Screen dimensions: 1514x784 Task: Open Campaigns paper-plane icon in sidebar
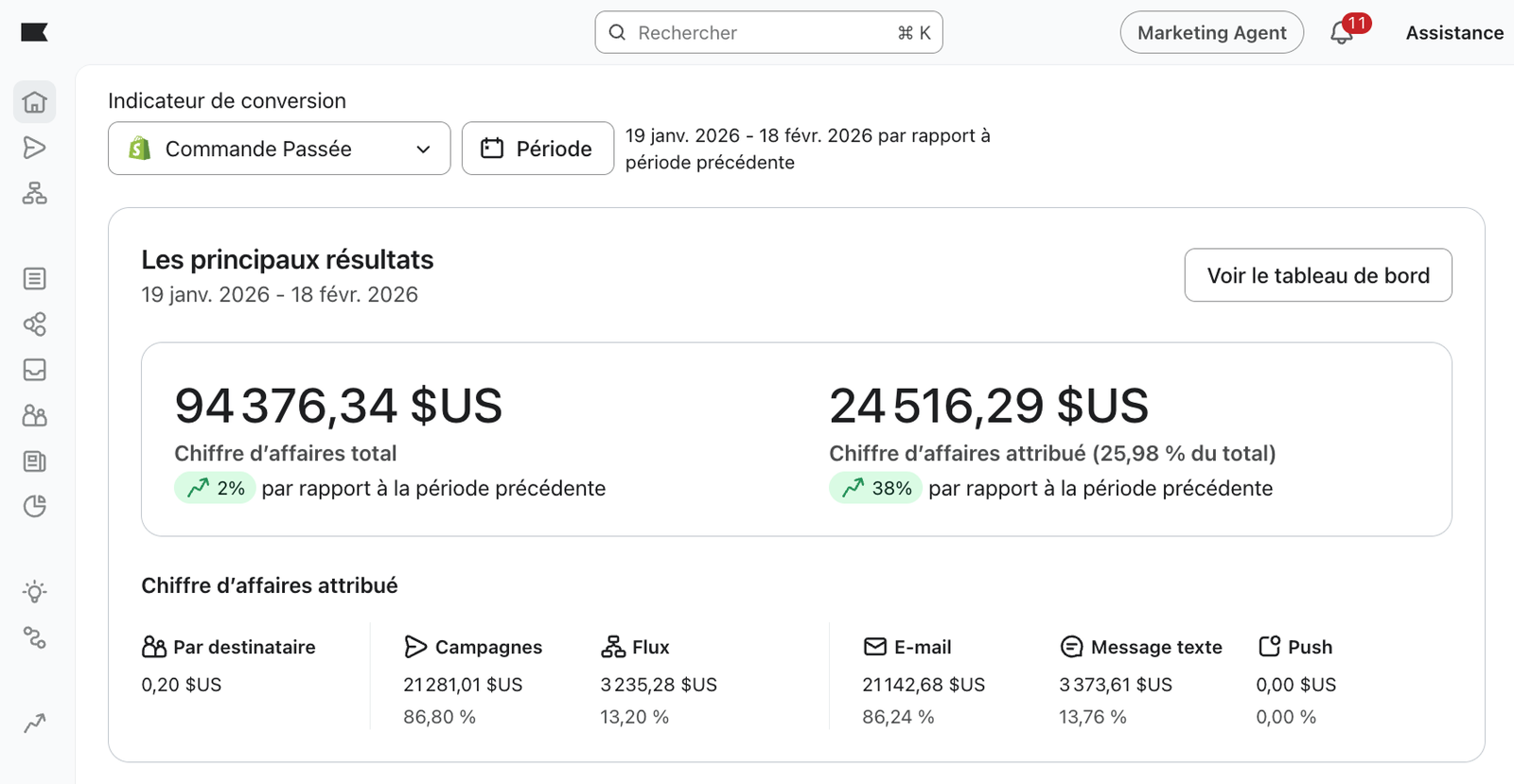coord(35,148)
